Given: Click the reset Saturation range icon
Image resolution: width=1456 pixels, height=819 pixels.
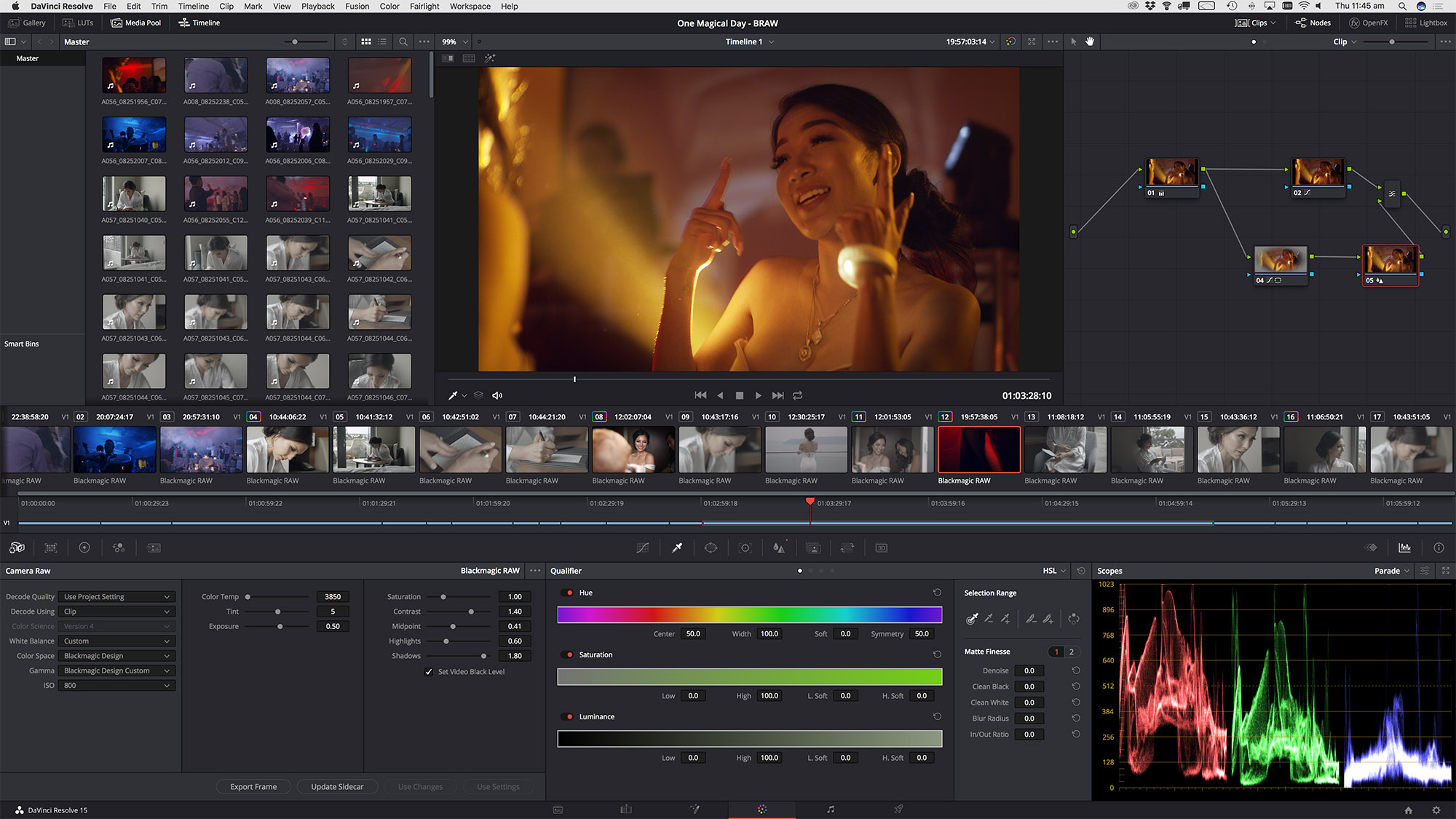Looking at the screenshot, I should [x=937, y=654].
